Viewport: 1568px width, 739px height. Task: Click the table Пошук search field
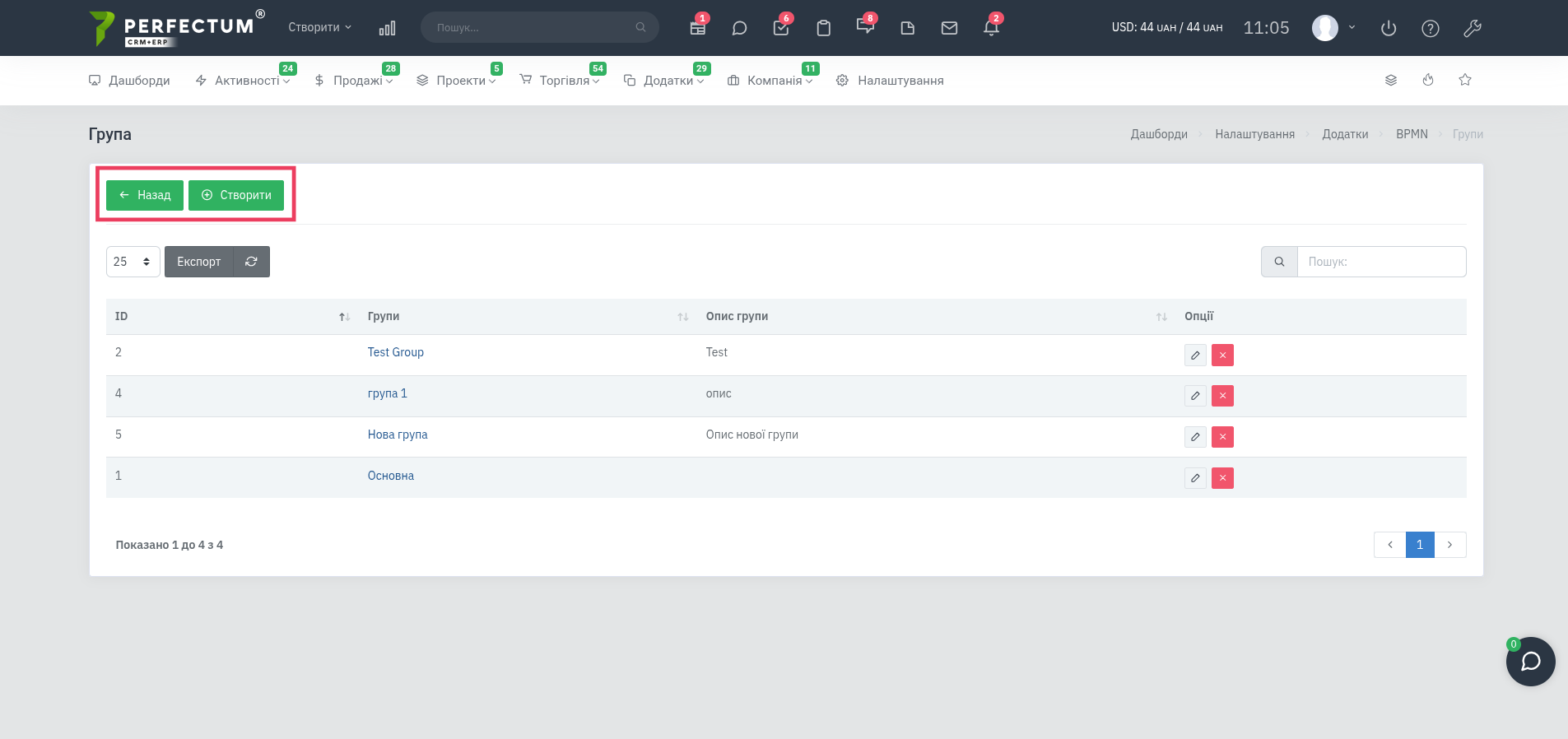point(1381,262)
